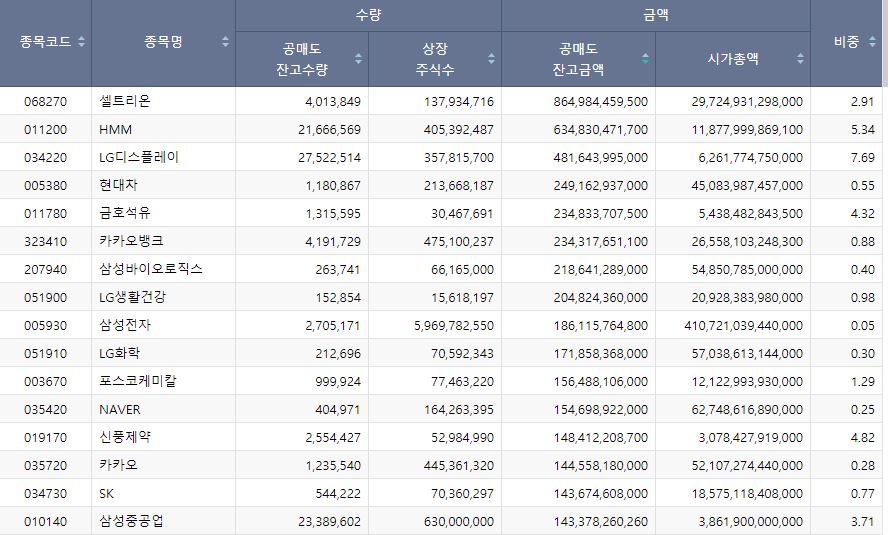This screenshot has height=535, width=888.
Task: Select stock name SK
Action: 106,494
